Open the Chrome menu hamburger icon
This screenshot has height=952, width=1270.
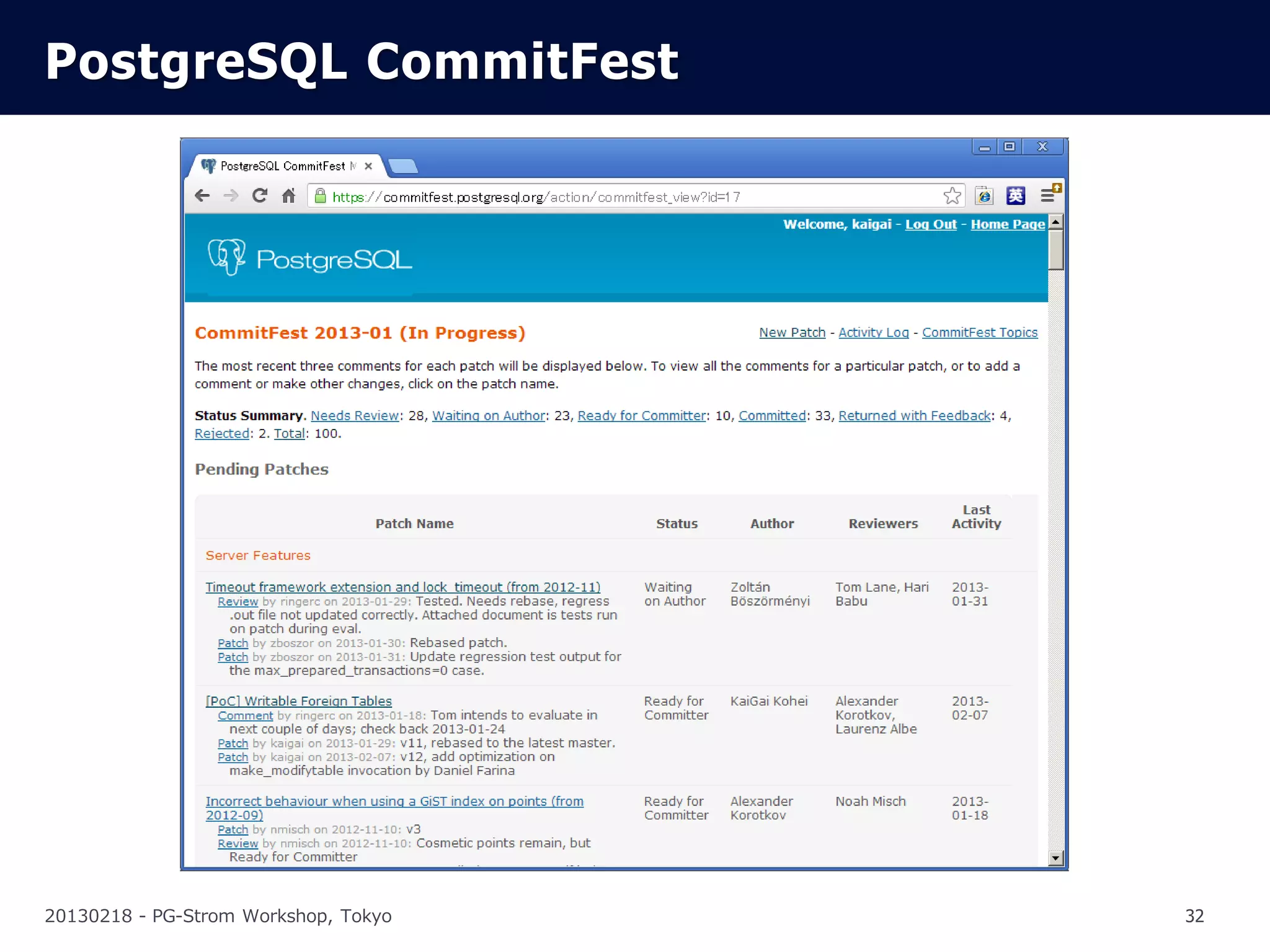pyautogui.click(x=1049, y=196)
